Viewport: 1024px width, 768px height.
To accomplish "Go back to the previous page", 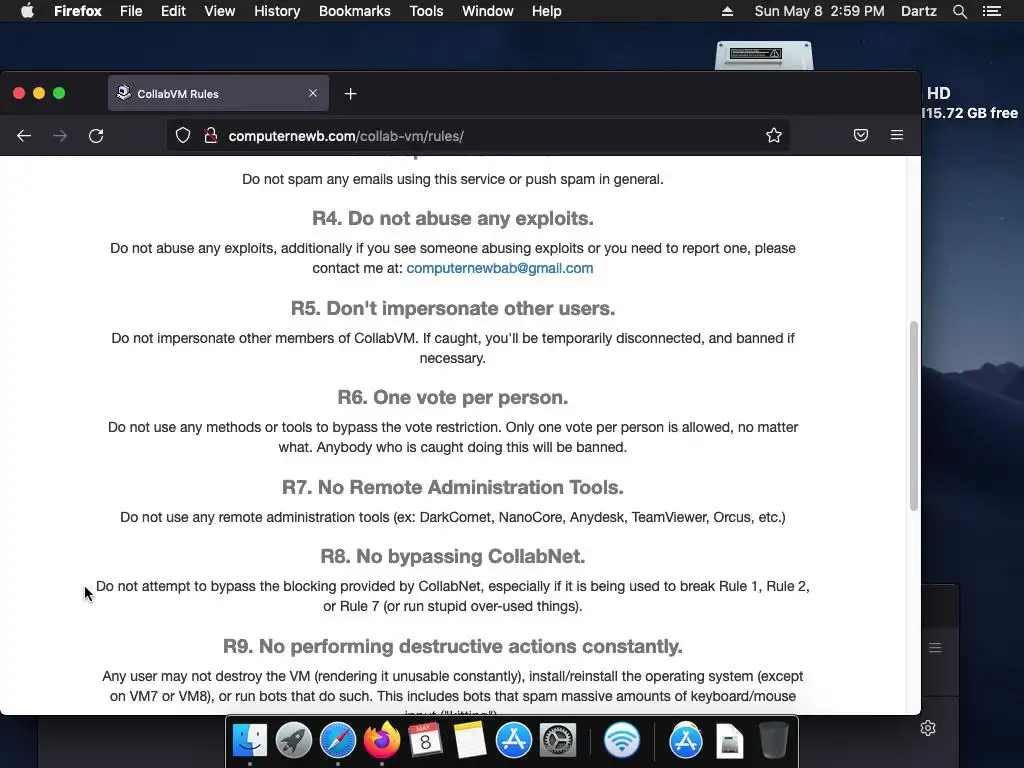I will 24,136.
